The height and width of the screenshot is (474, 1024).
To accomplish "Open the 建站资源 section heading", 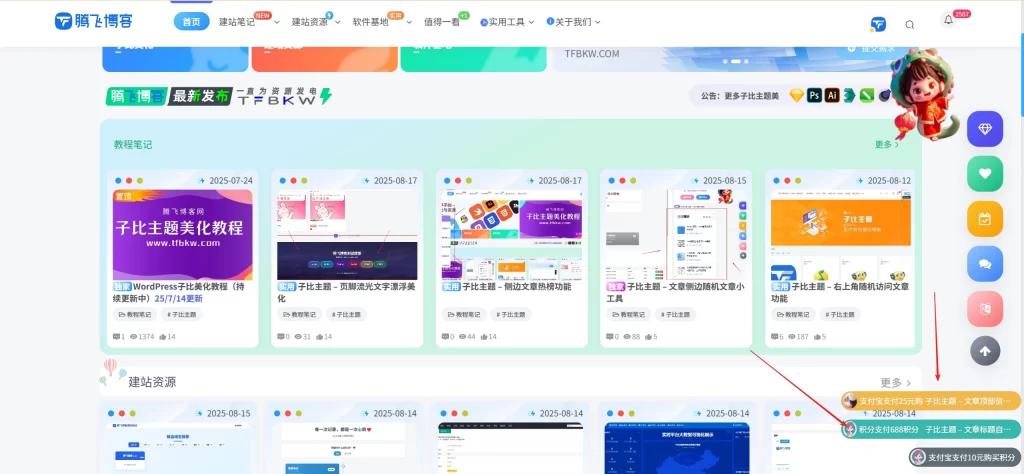I will 152,382.
